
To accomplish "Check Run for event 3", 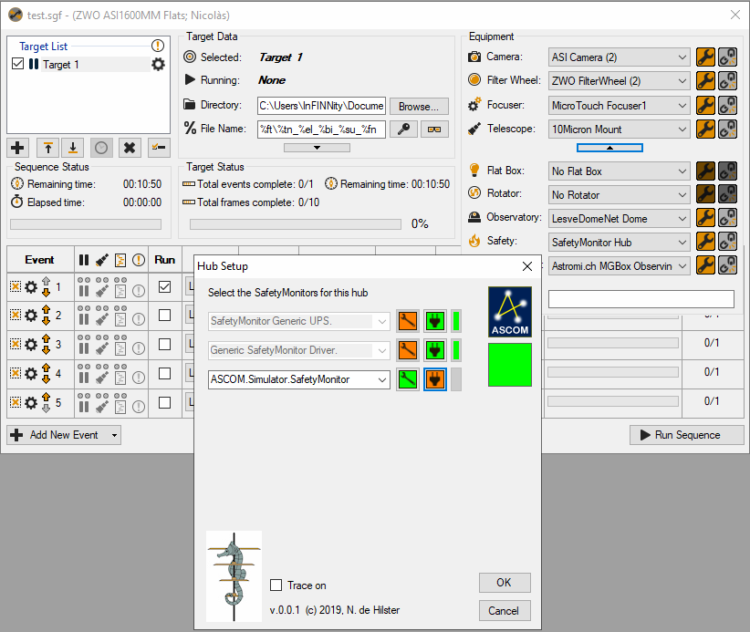I will [x=165, y=344].
